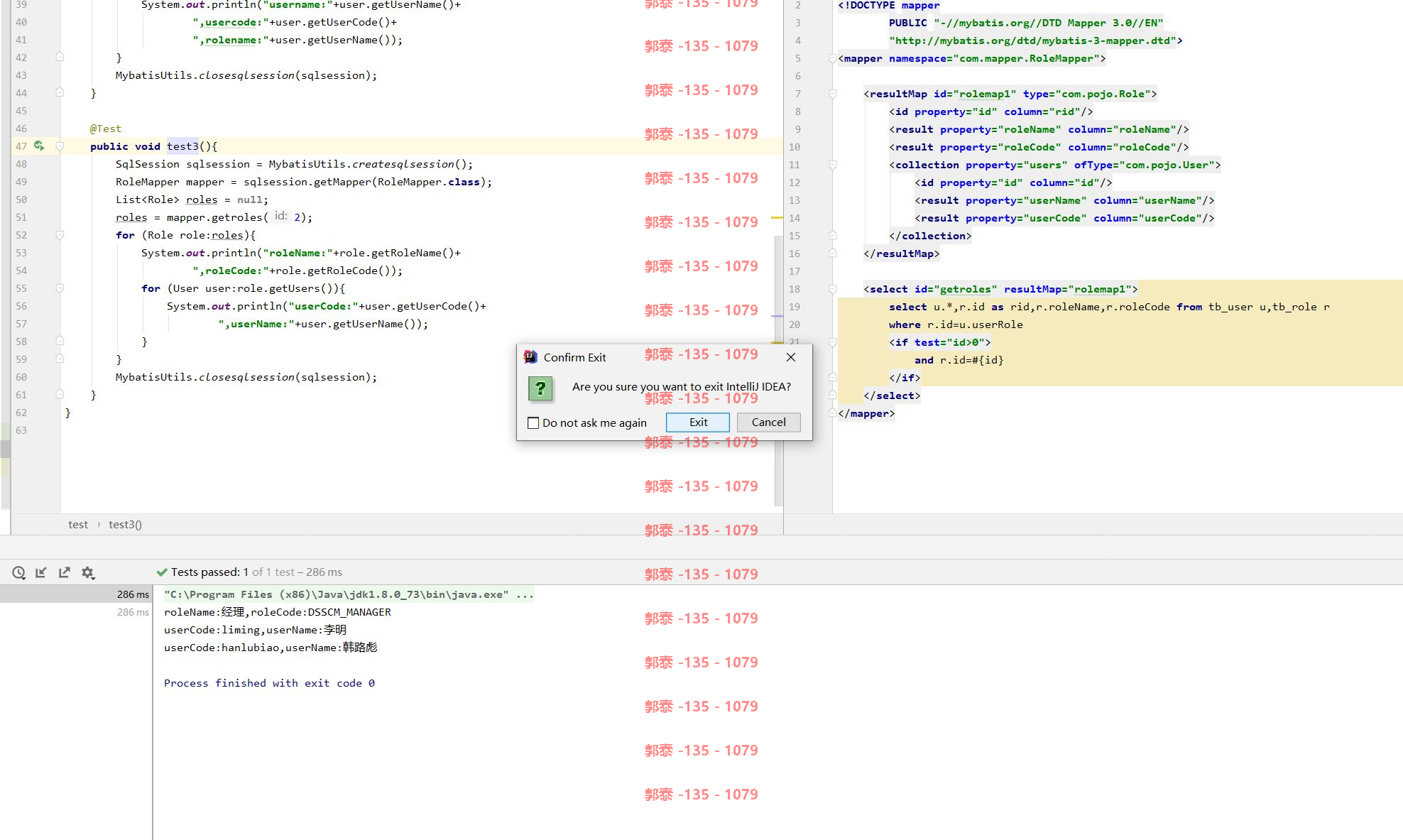1403x840 pixels.
Task: Collapse the inner for-loop fold on line 55
Action: click(60, 288)
